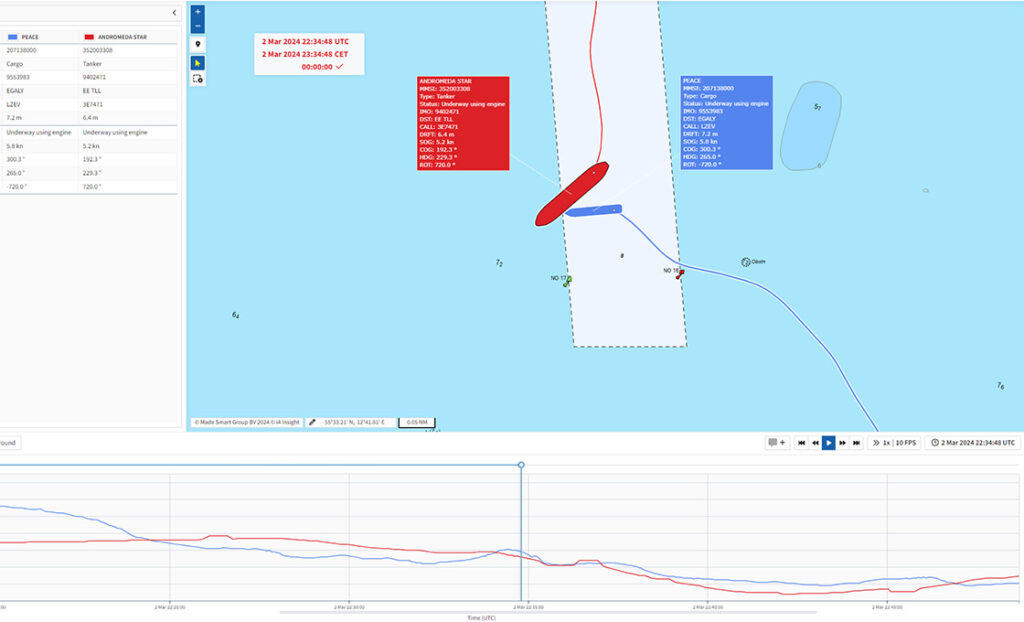
Task: Click the cursor coordinates readout on map
Action: pos(354,423)
